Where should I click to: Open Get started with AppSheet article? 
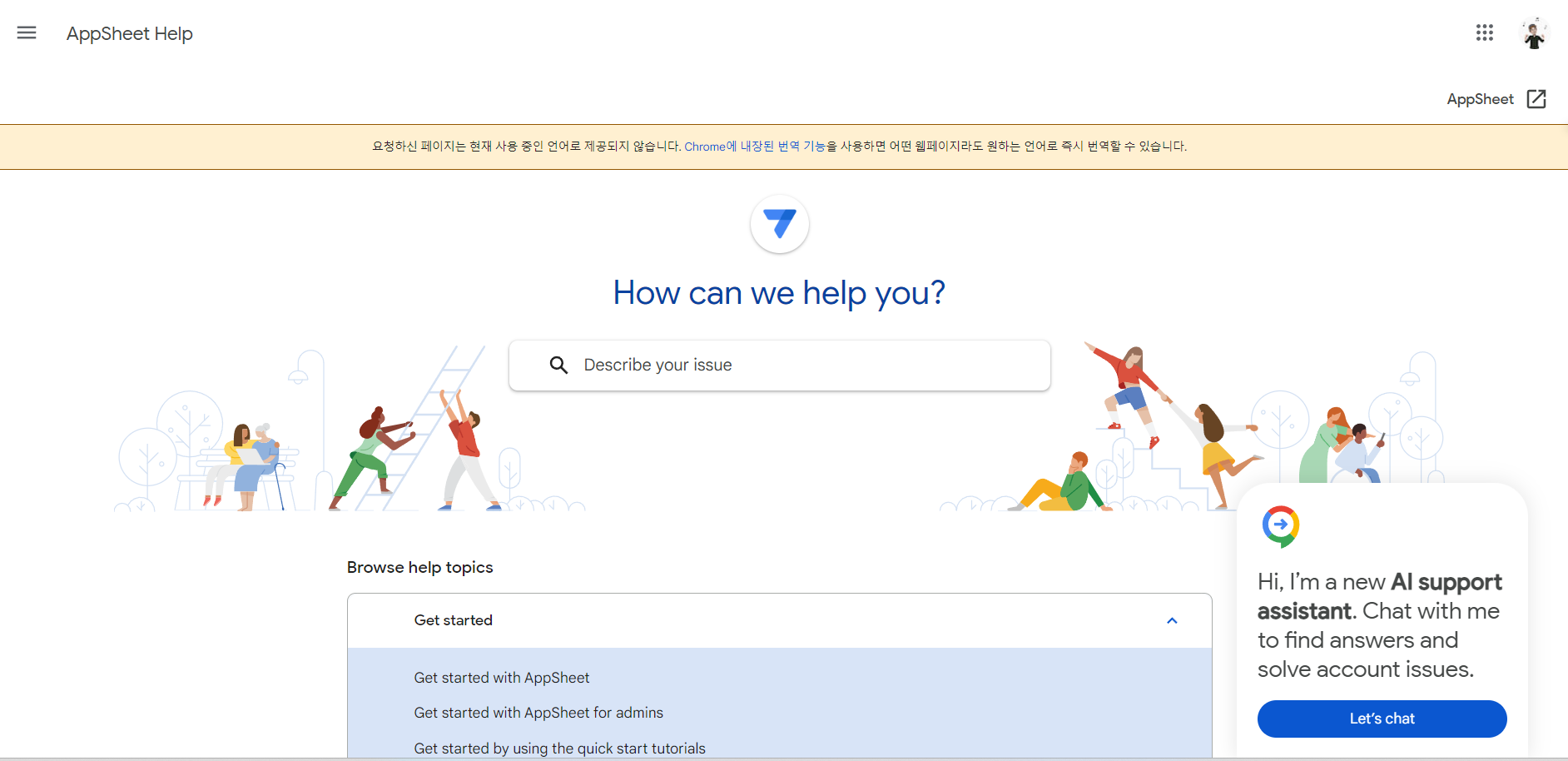click(502, 678)
